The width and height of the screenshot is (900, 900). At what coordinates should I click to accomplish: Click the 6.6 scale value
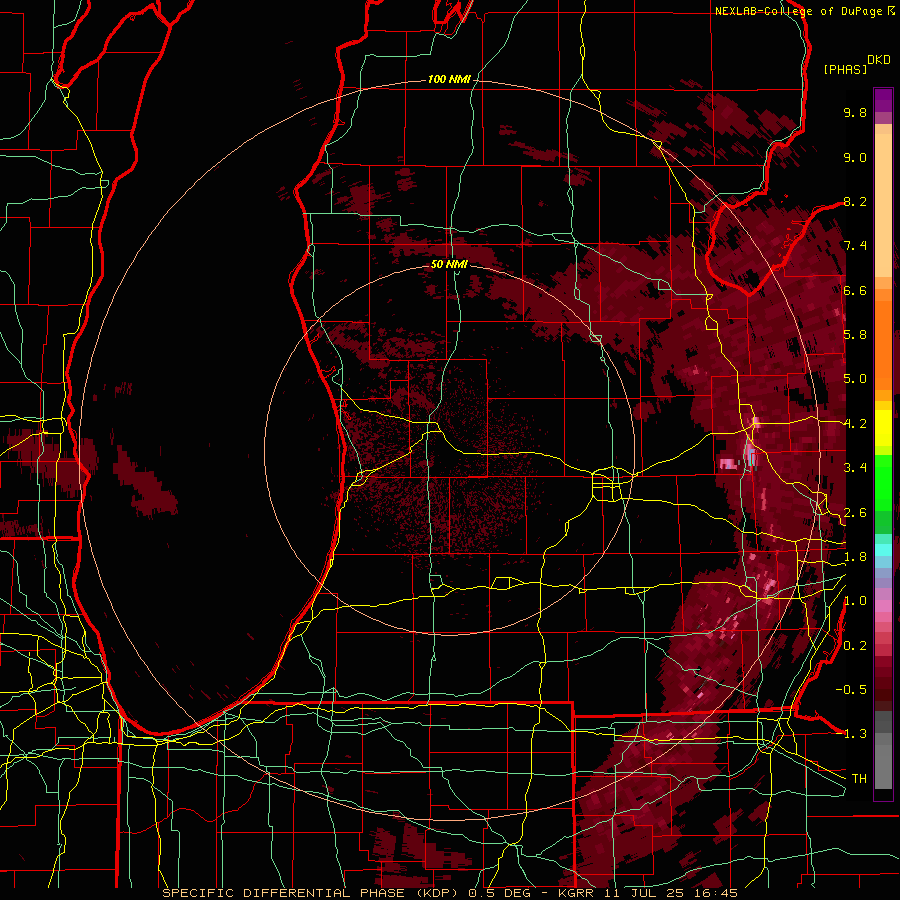855,290
